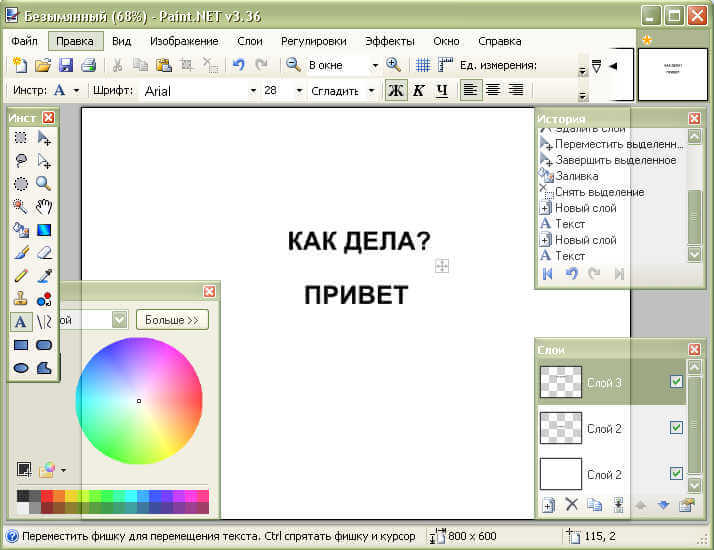
Task: Click the Undo arrow in main toolbar
Action: coord(239,65)
